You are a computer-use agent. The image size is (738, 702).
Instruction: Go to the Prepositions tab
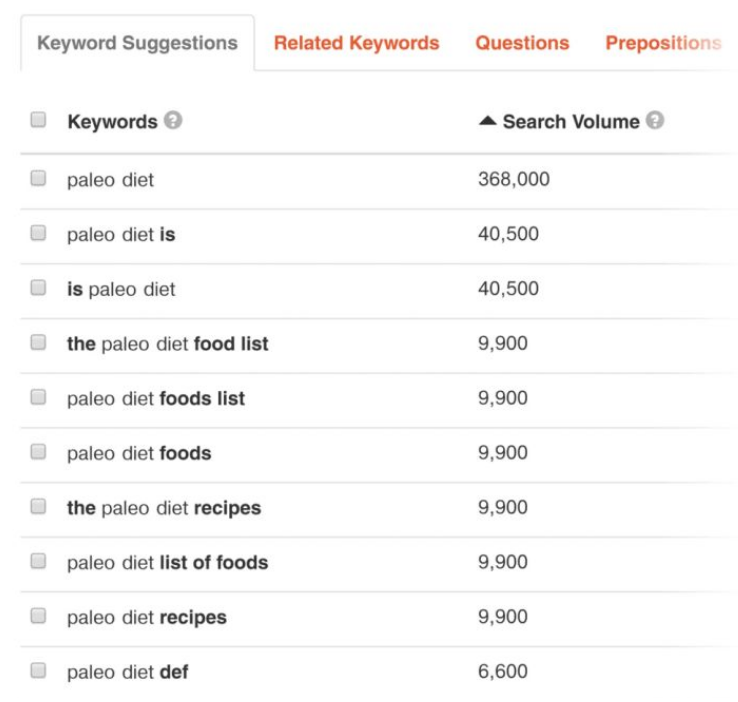(x=663, y=43)
